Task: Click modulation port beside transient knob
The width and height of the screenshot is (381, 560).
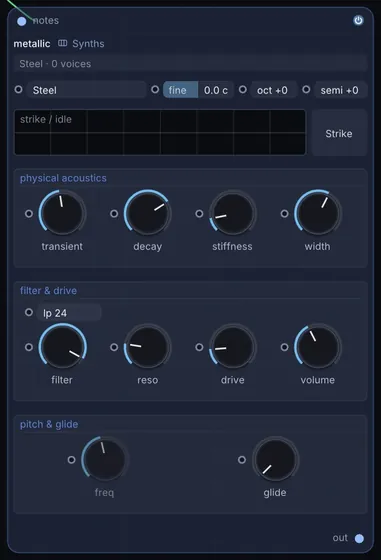Action: 29,214
